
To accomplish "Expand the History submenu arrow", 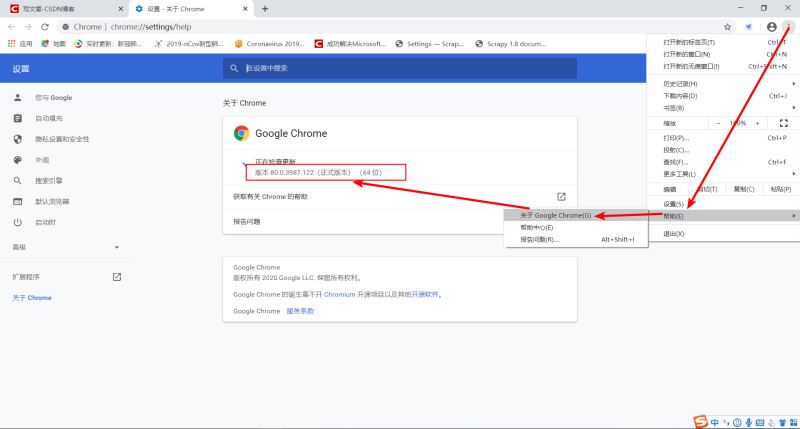I will tap(794, 84).
